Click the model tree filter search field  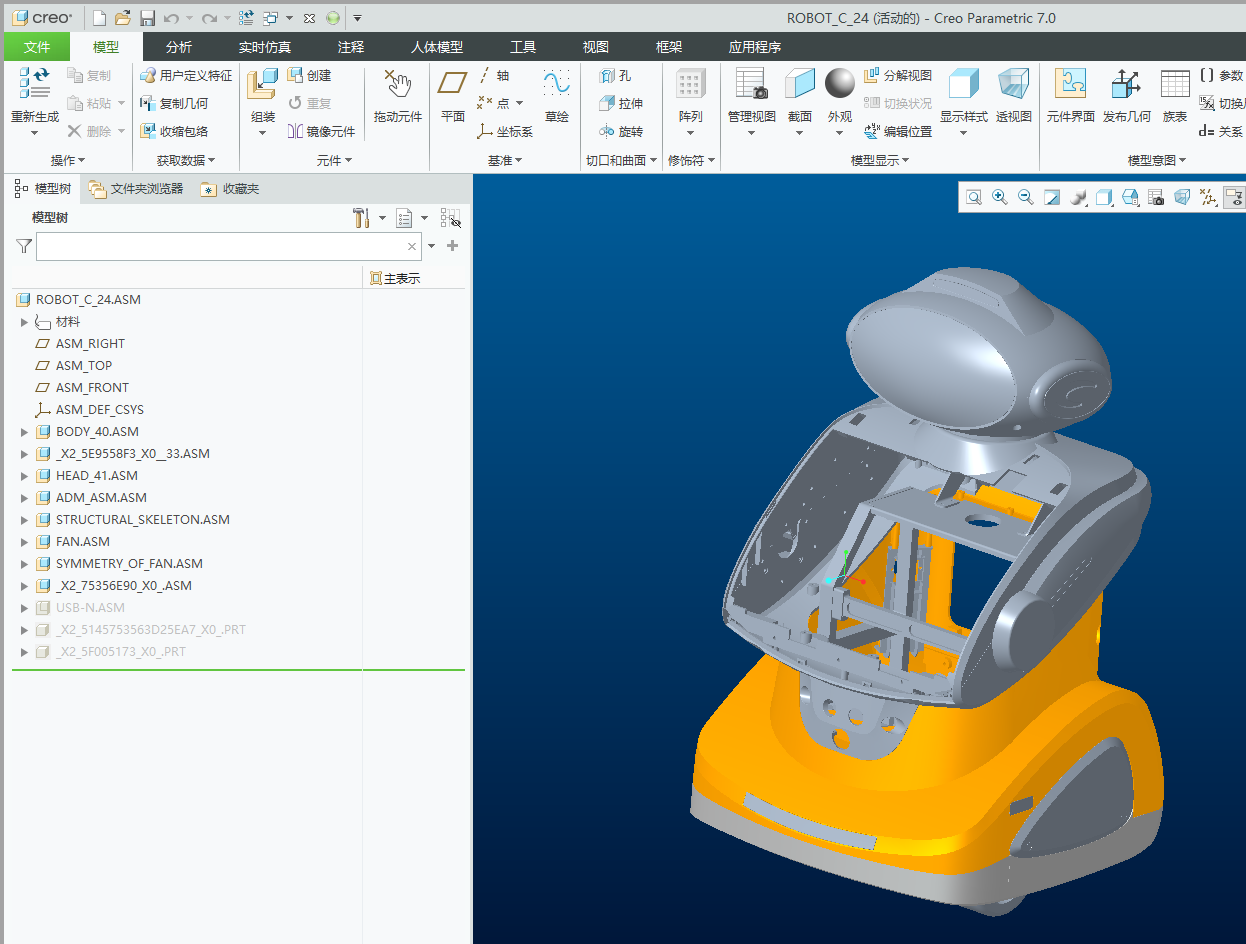click(x=220, y=246)
